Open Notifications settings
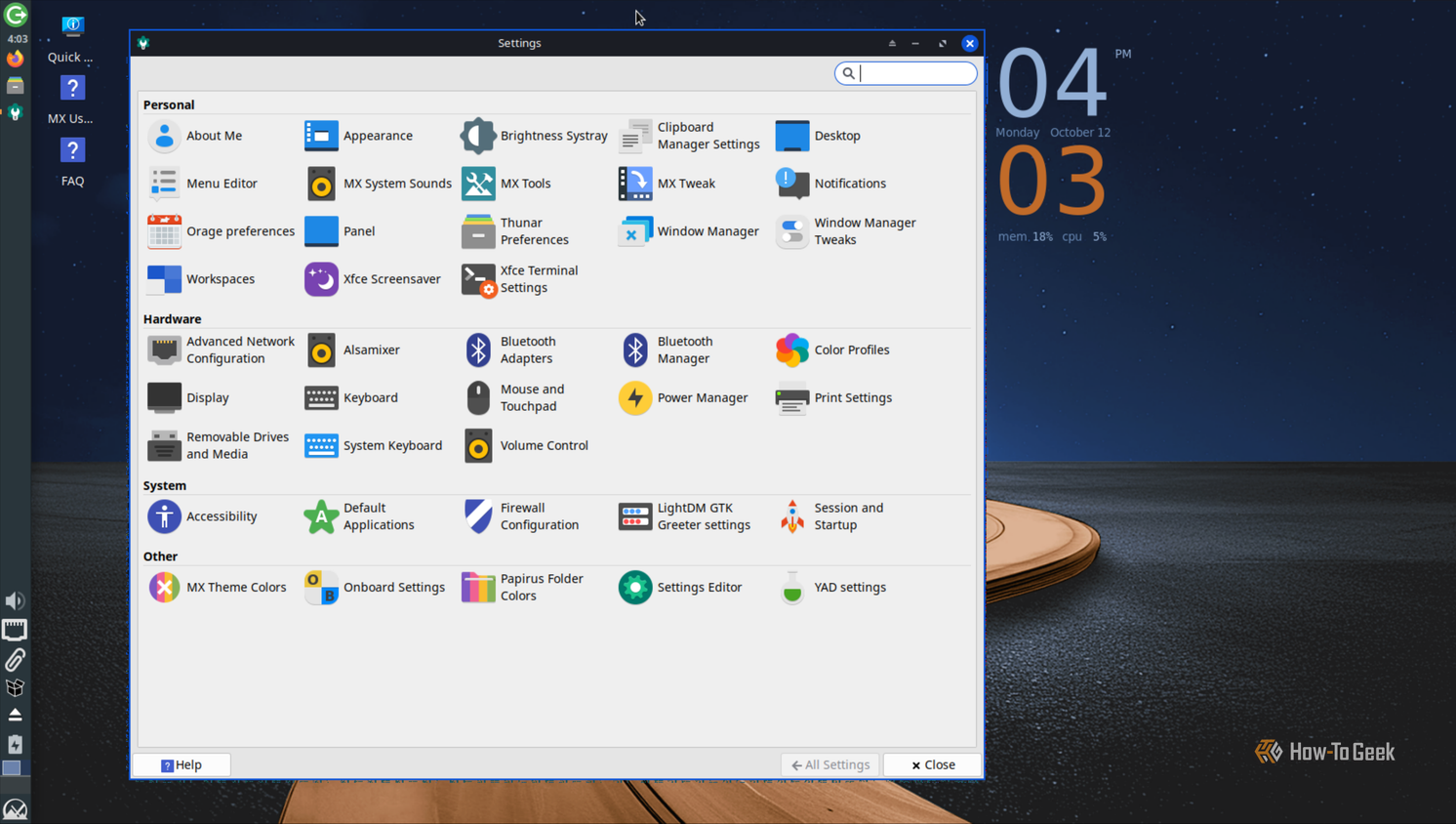This screenshot has height=824, width=1456. pyautogui.click(x=830, y=184)
